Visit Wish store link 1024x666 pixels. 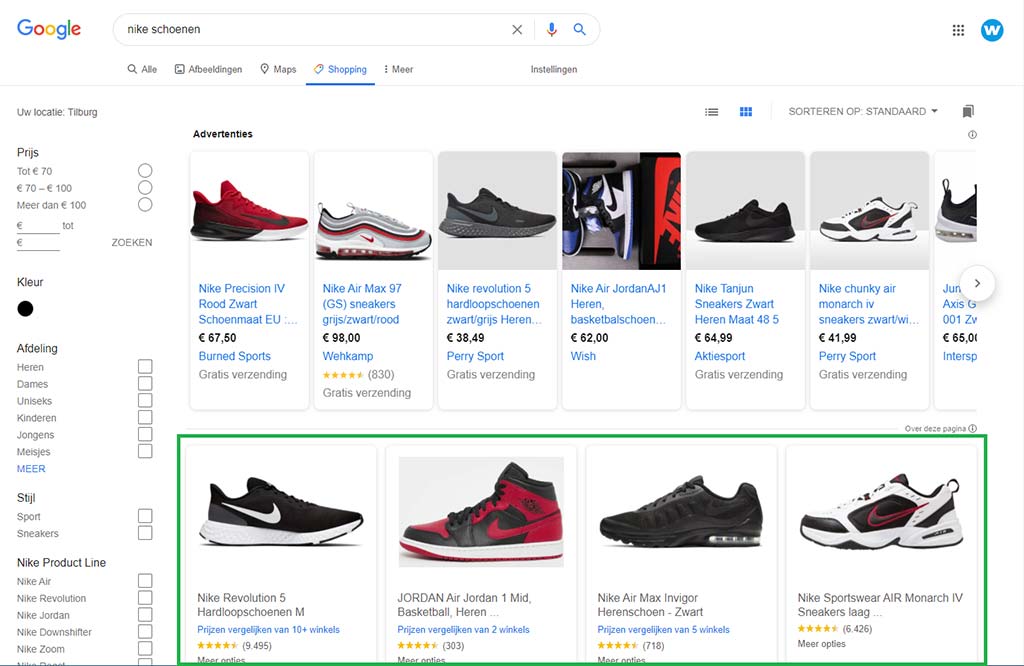pos(583,356)
